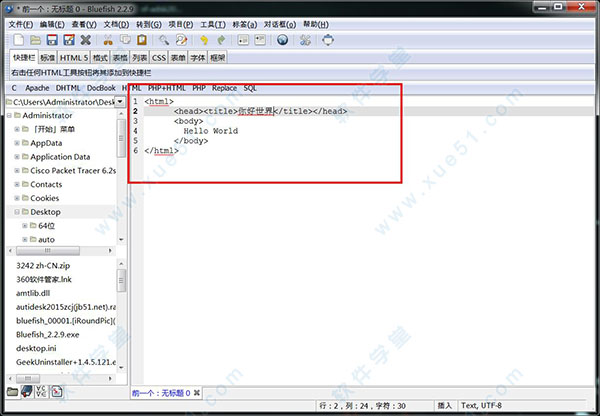Switch to the 表单 toolbar tab
Image resolution: width=600 pixels, height=416 pixels.
(178, 58)
